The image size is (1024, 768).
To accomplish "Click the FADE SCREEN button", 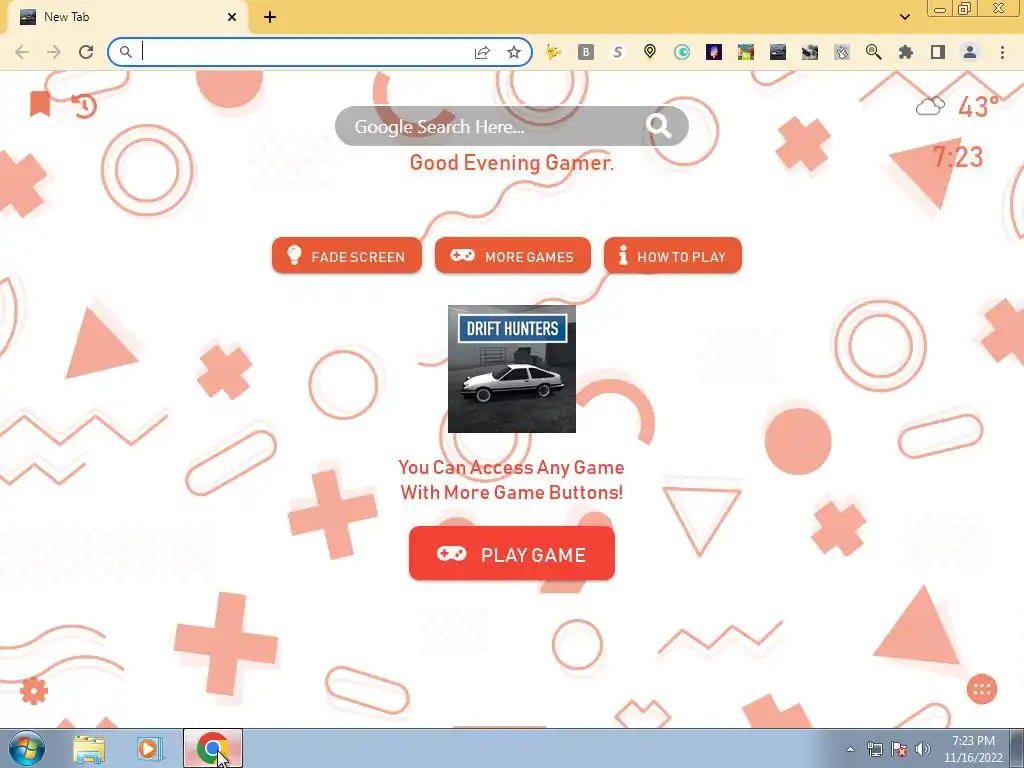I will coord(347,255).
